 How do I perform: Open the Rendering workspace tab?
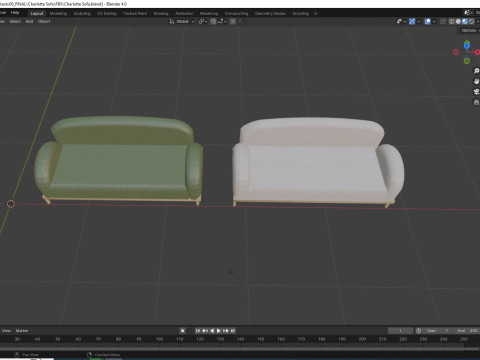[209, 13]
